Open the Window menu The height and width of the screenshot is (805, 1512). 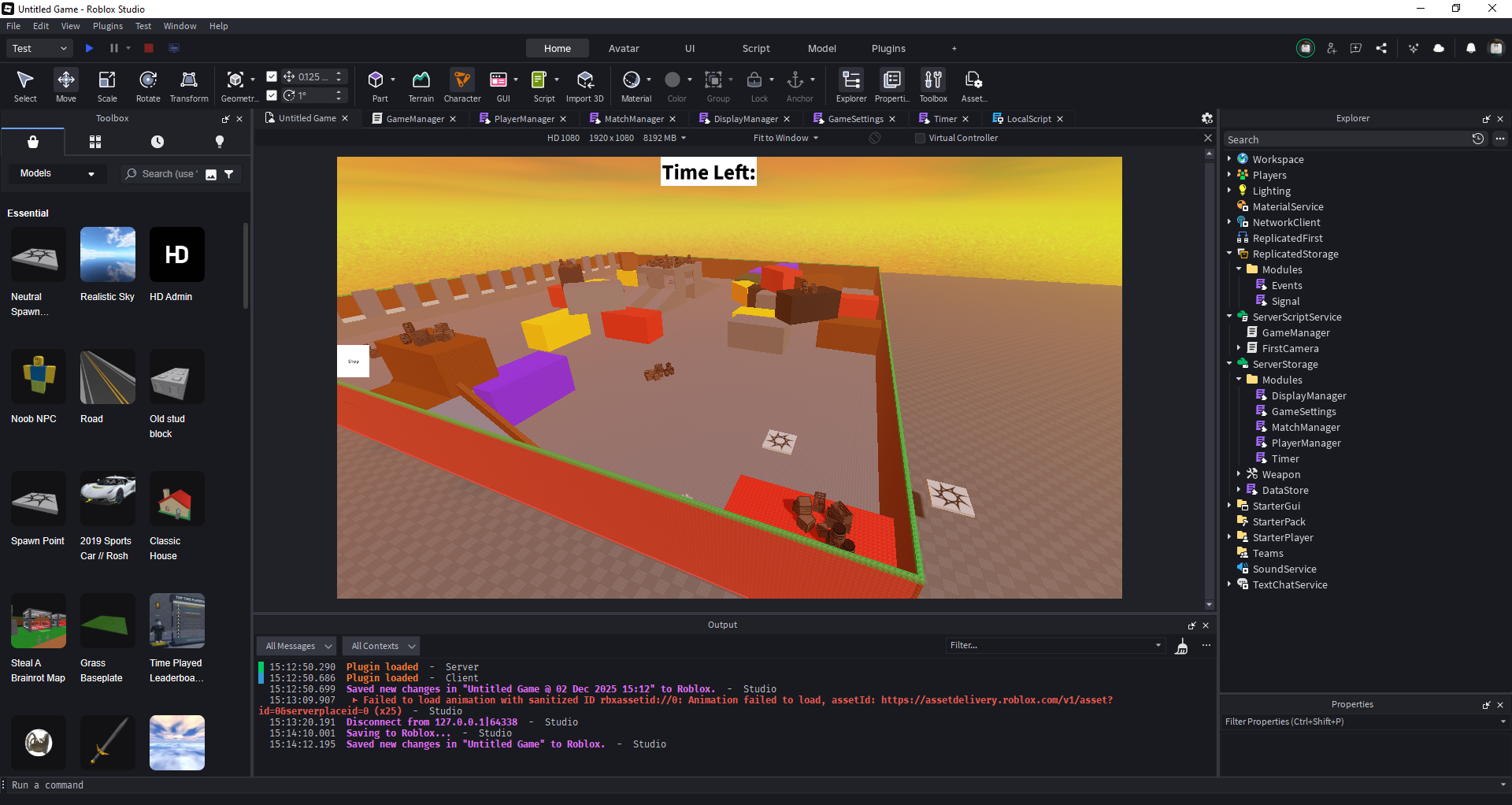click(180, 26)
